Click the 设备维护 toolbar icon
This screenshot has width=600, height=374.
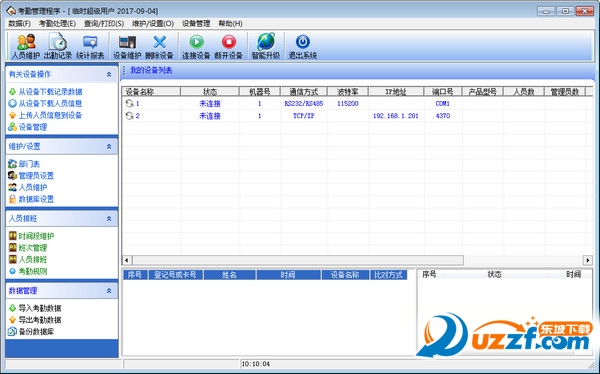127,46
